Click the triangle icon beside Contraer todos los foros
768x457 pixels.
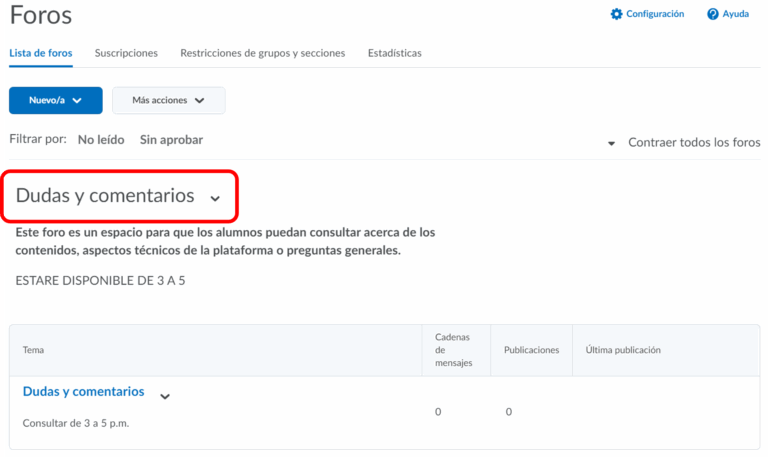(612, 144)
